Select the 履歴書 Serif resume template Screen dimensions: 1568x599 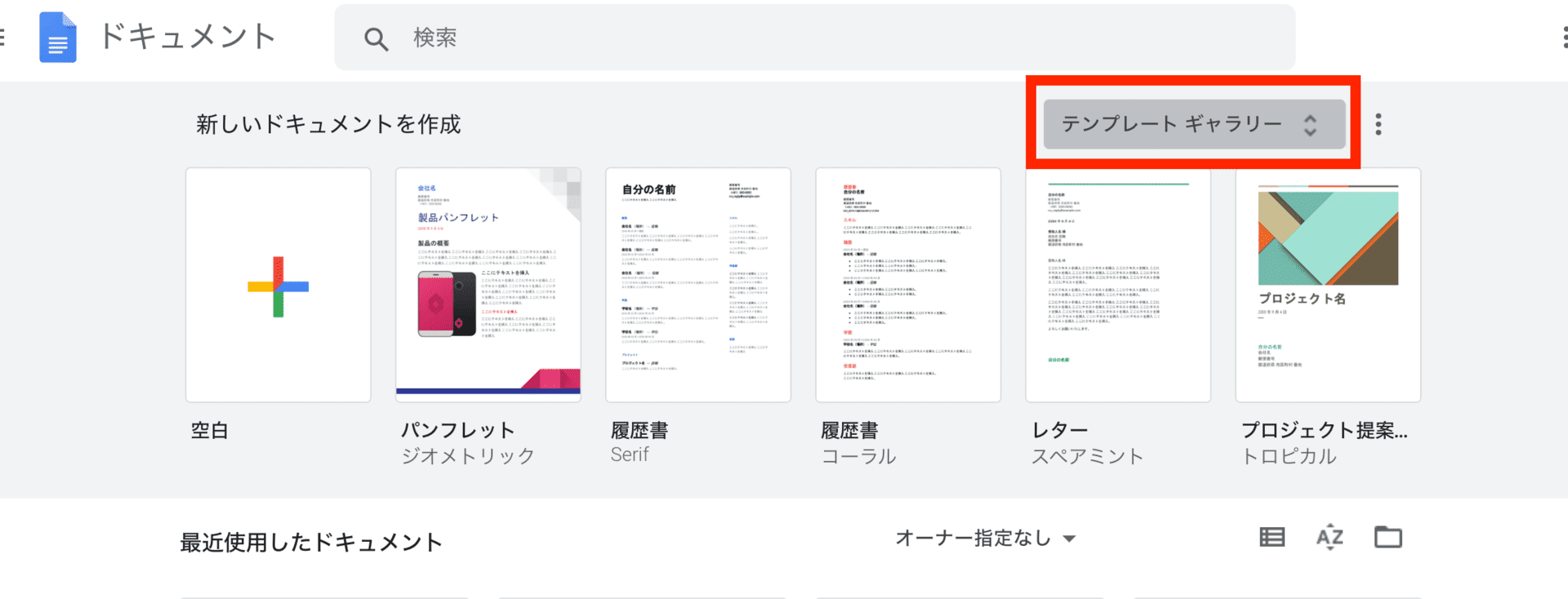tap(698, 285)
